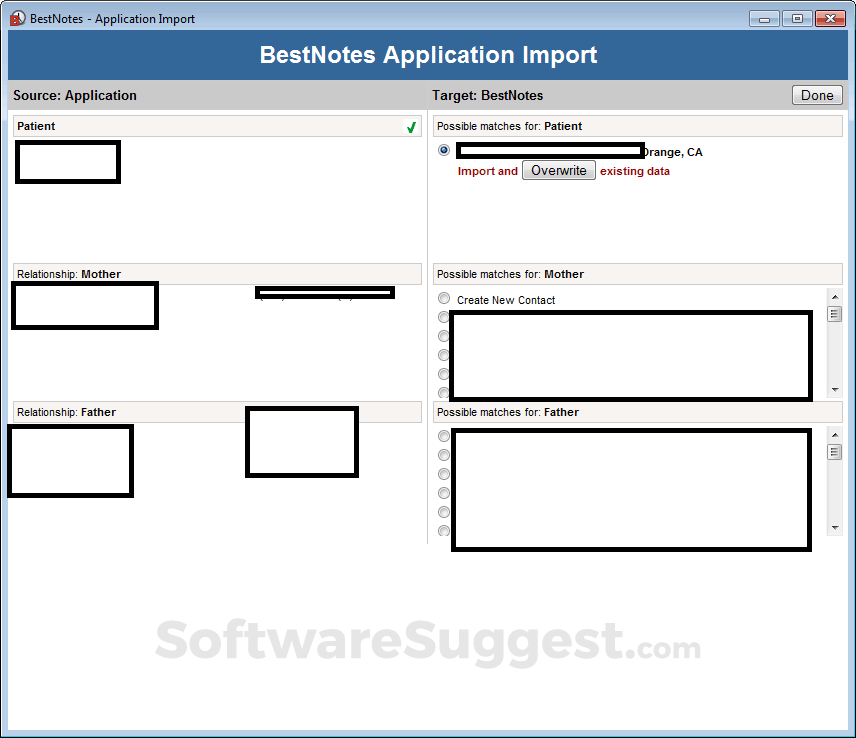Close the BestNotes Application Import window

point(830,19)
